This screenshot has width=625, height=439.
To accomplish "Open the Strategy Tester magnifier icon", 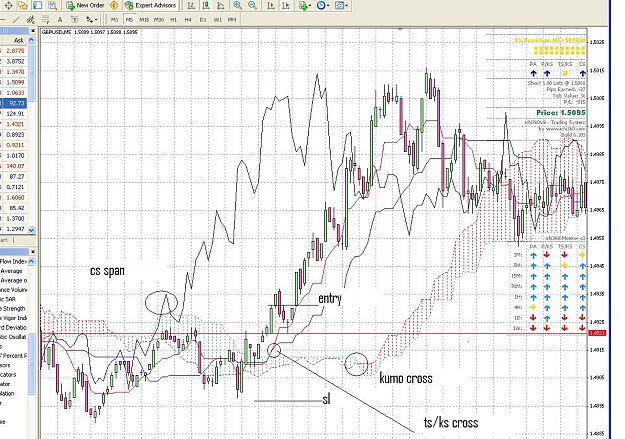I will [52, 6].
